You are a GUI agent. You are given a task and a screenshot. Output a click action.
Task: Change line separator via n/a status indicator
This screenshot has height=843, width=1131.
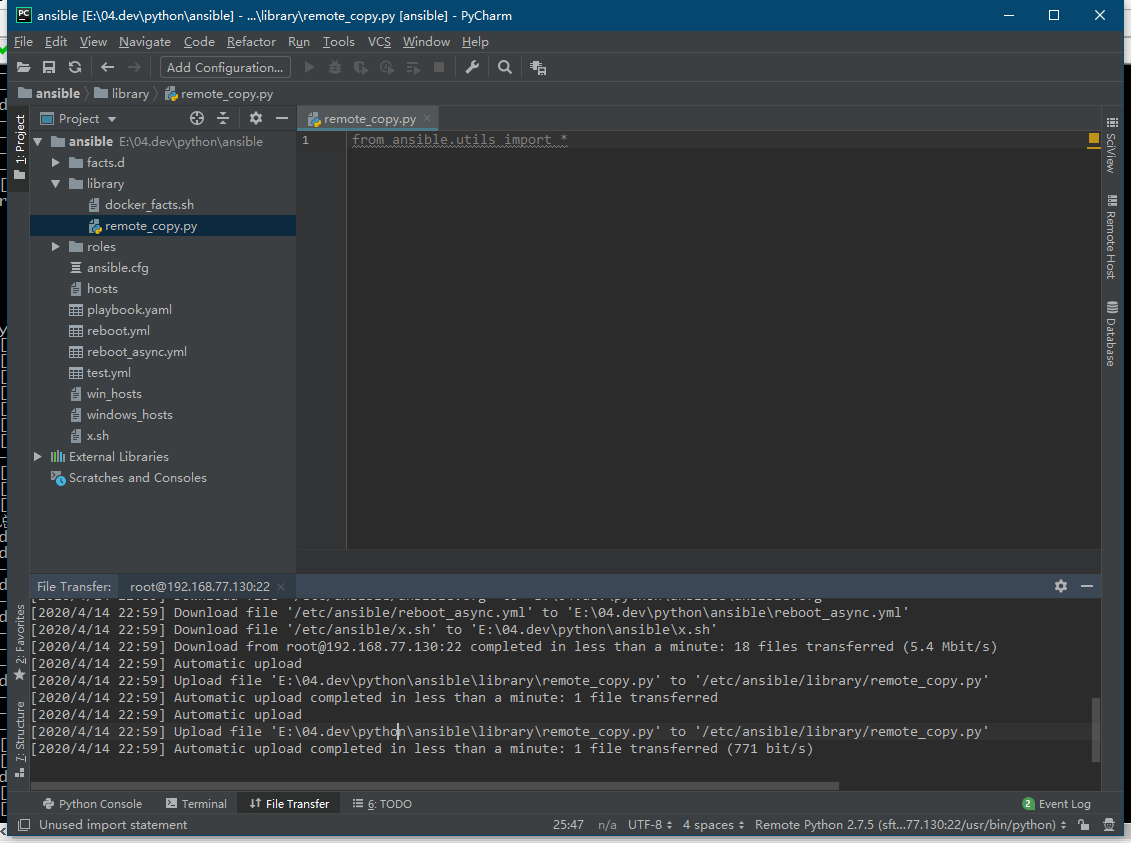(x=607, y=824)
